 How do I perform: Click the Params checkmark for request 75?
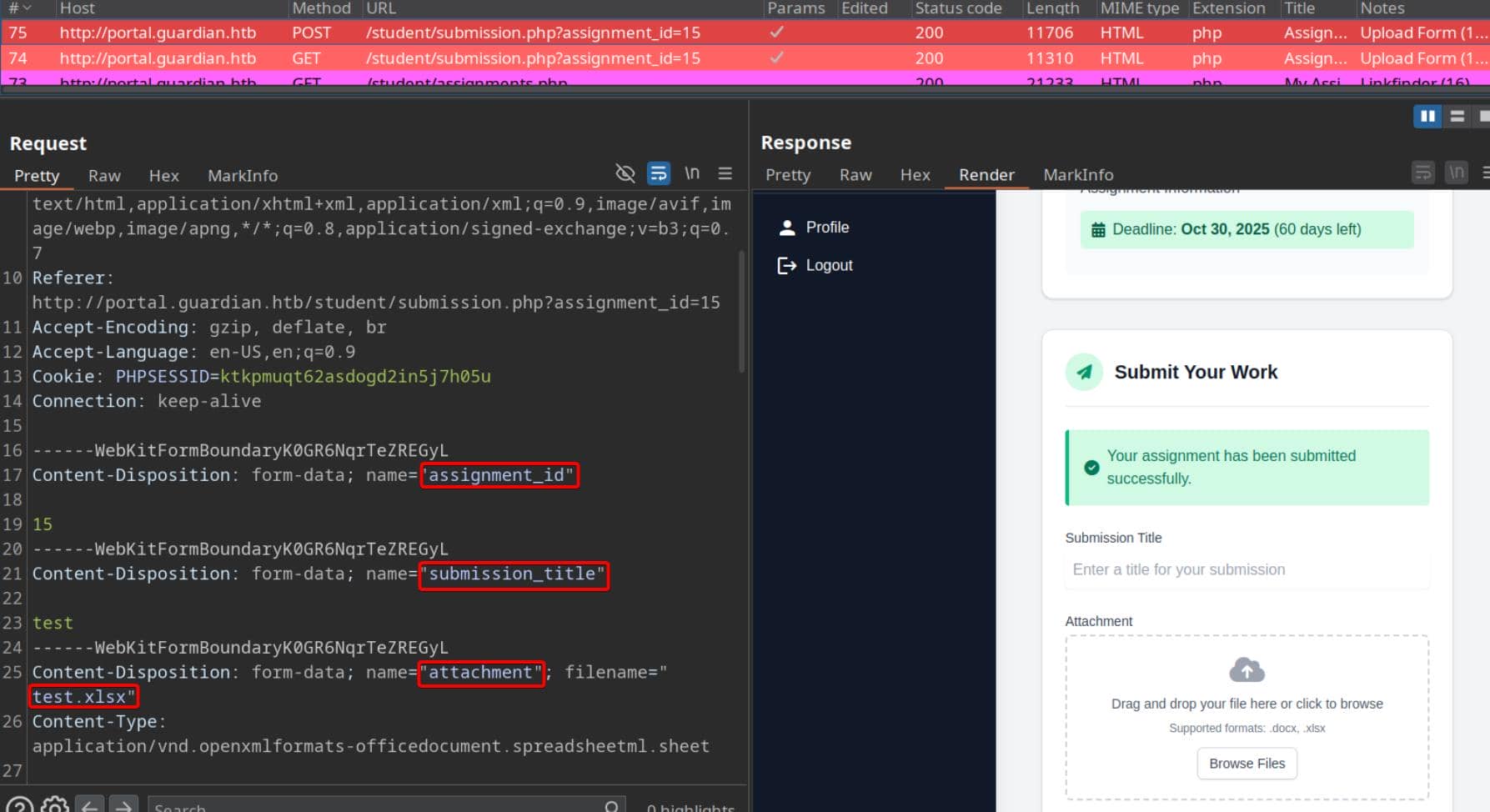pyautogui.click(x=777, y=33)
